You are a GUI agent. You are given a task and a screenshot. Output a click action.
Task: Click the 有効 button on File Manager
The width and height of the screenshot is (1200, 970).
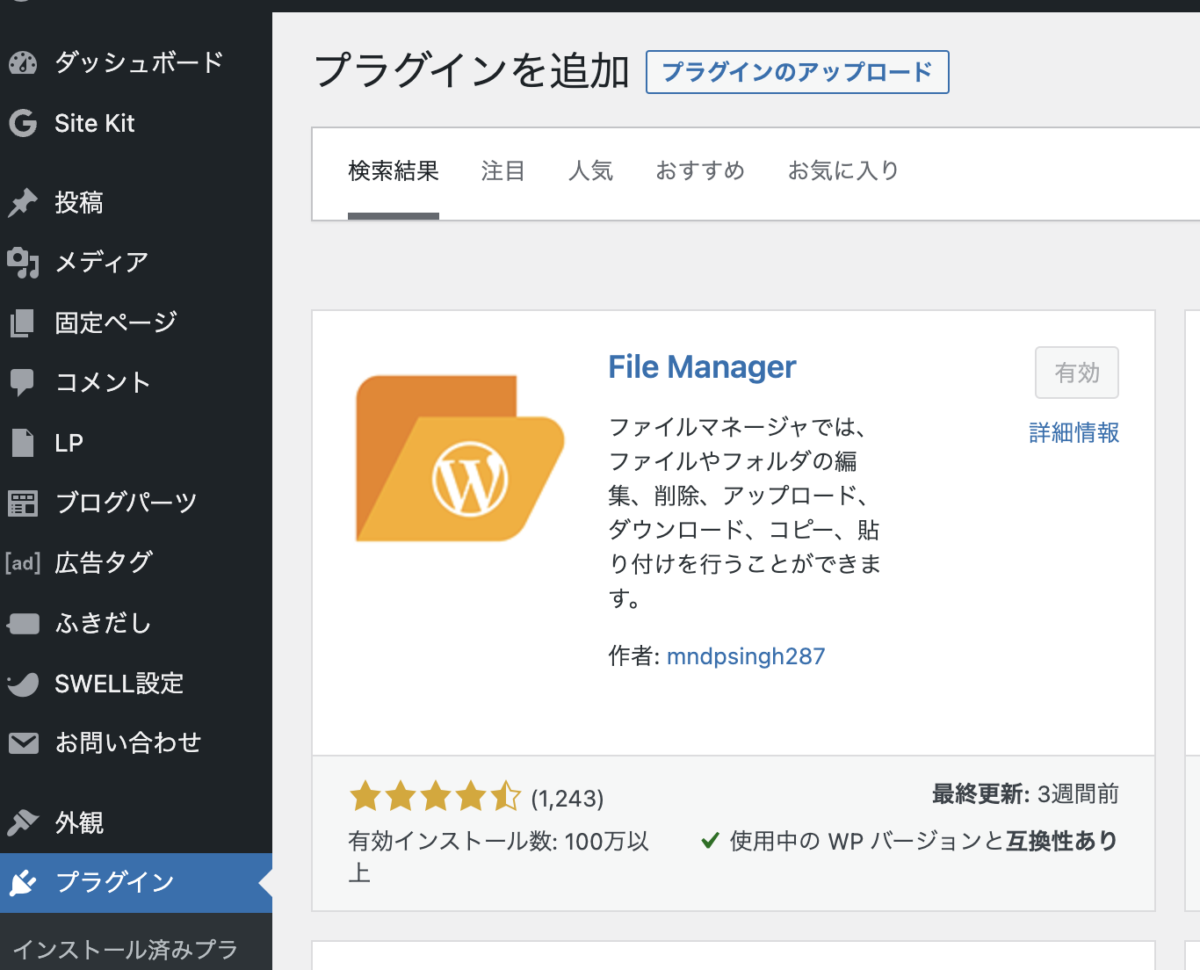click(x=1077, y=373)
